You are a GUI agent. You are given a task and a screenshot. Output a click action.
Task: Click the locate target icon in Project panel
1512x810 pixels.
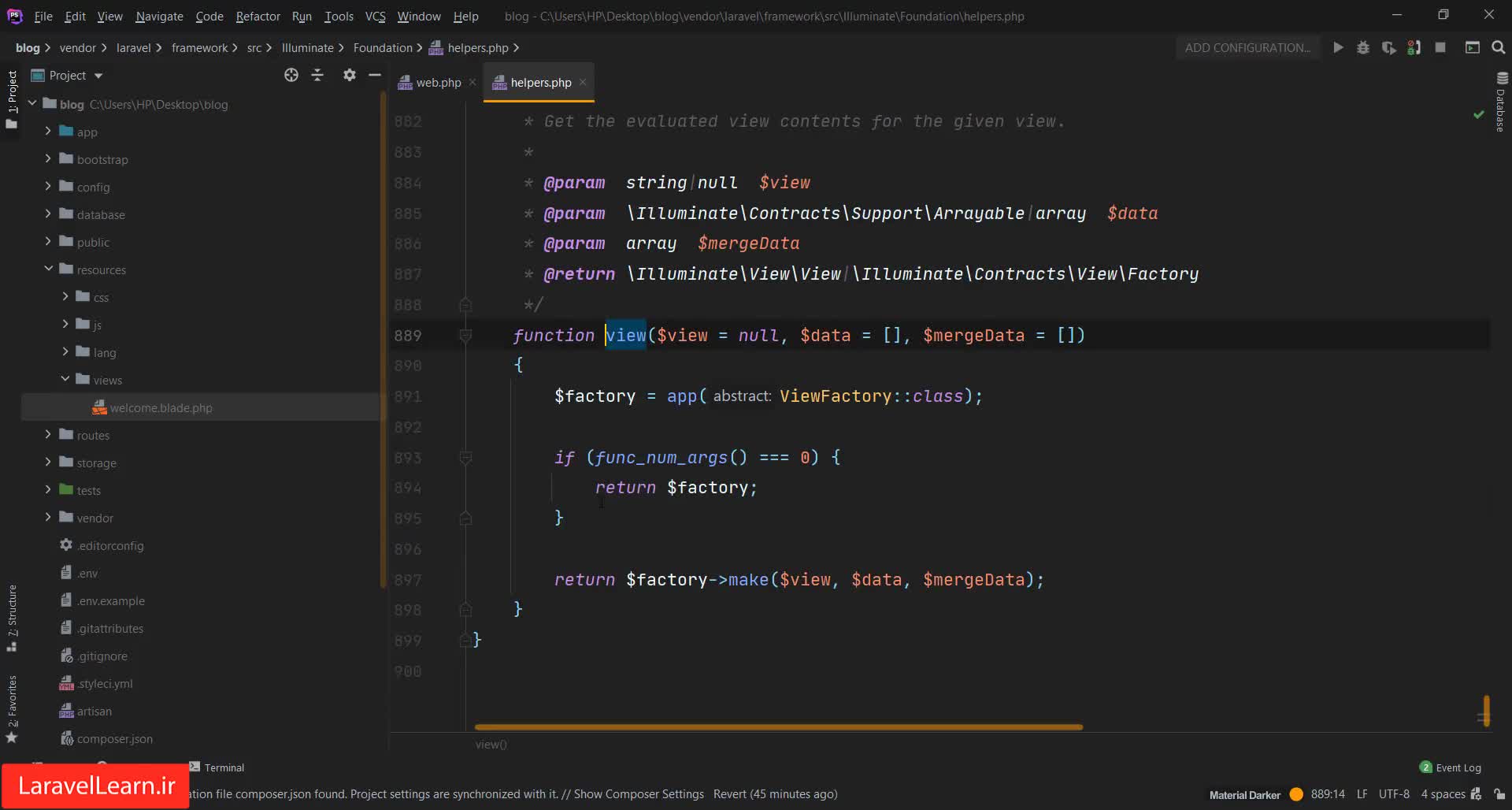291,75
